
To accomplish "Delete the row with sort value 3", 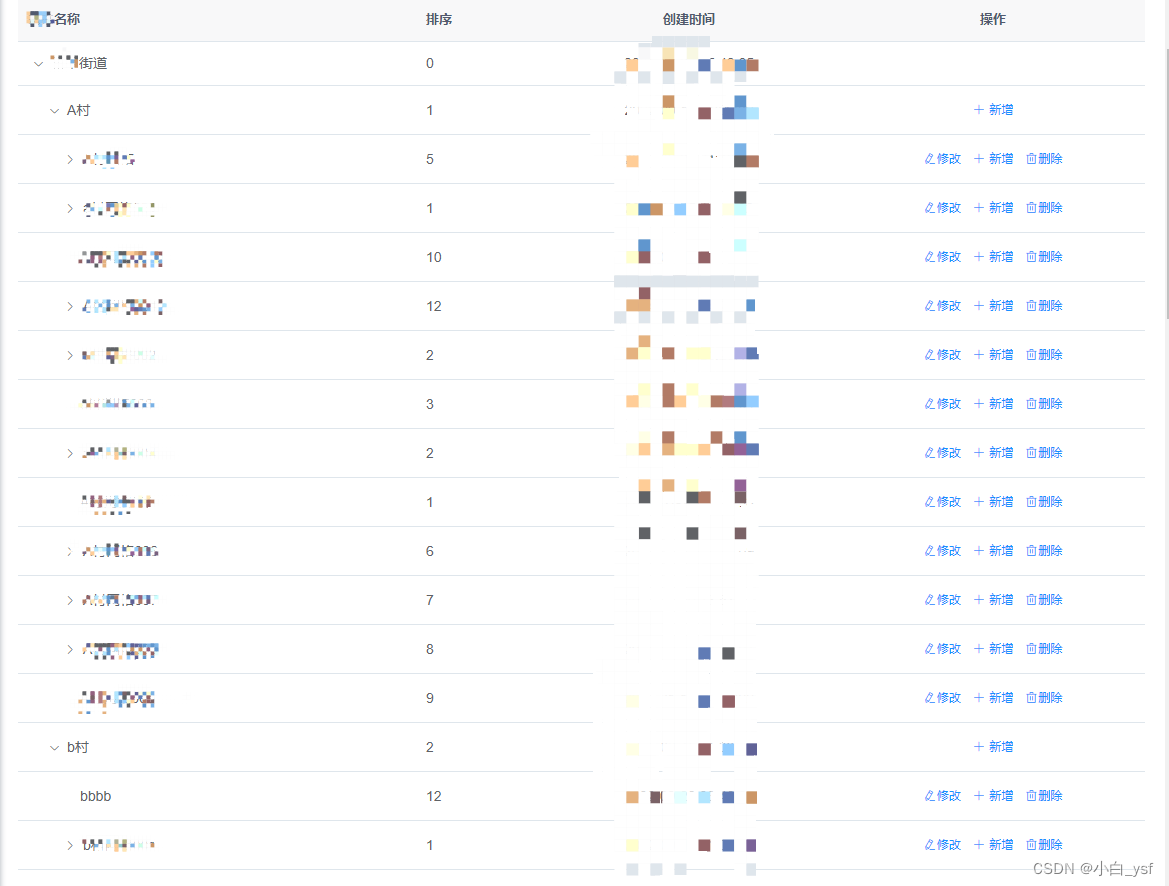I will click(1044, 403).
